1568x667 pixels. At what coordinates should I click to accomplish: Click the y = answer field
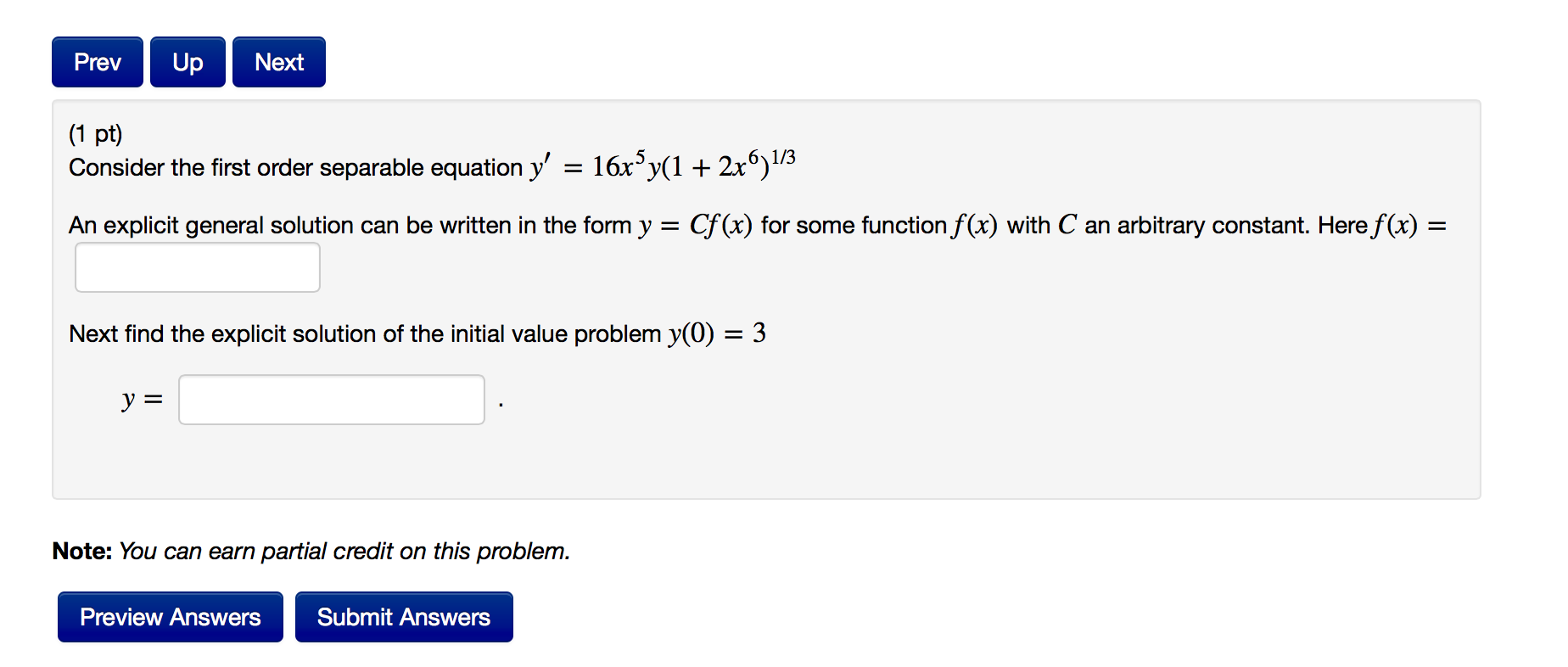pyautogui.click(x=331, y=400)
